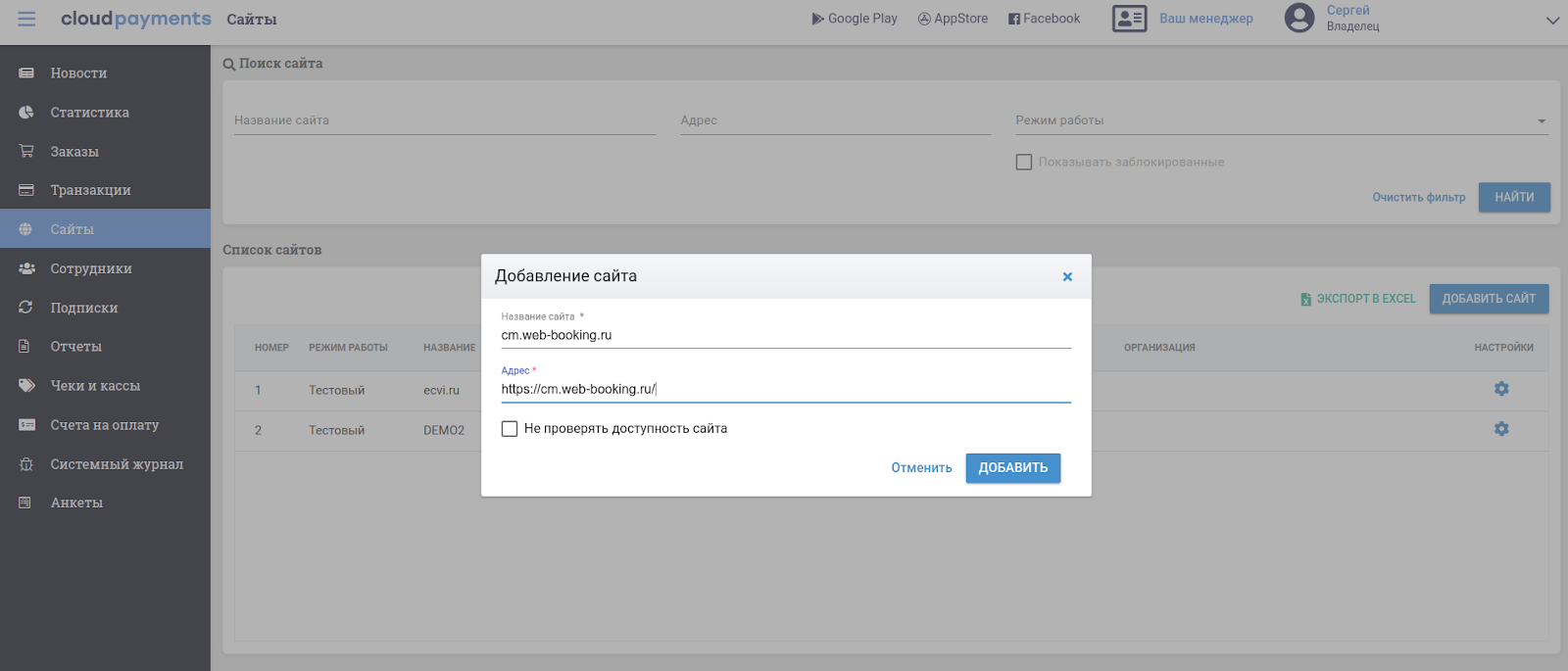Image resolution: width=1568 pixels, height=671 pixels.
Task: Click the Заказы shopping cart icon
Action: pyautogui.click(x=26, y=152)
